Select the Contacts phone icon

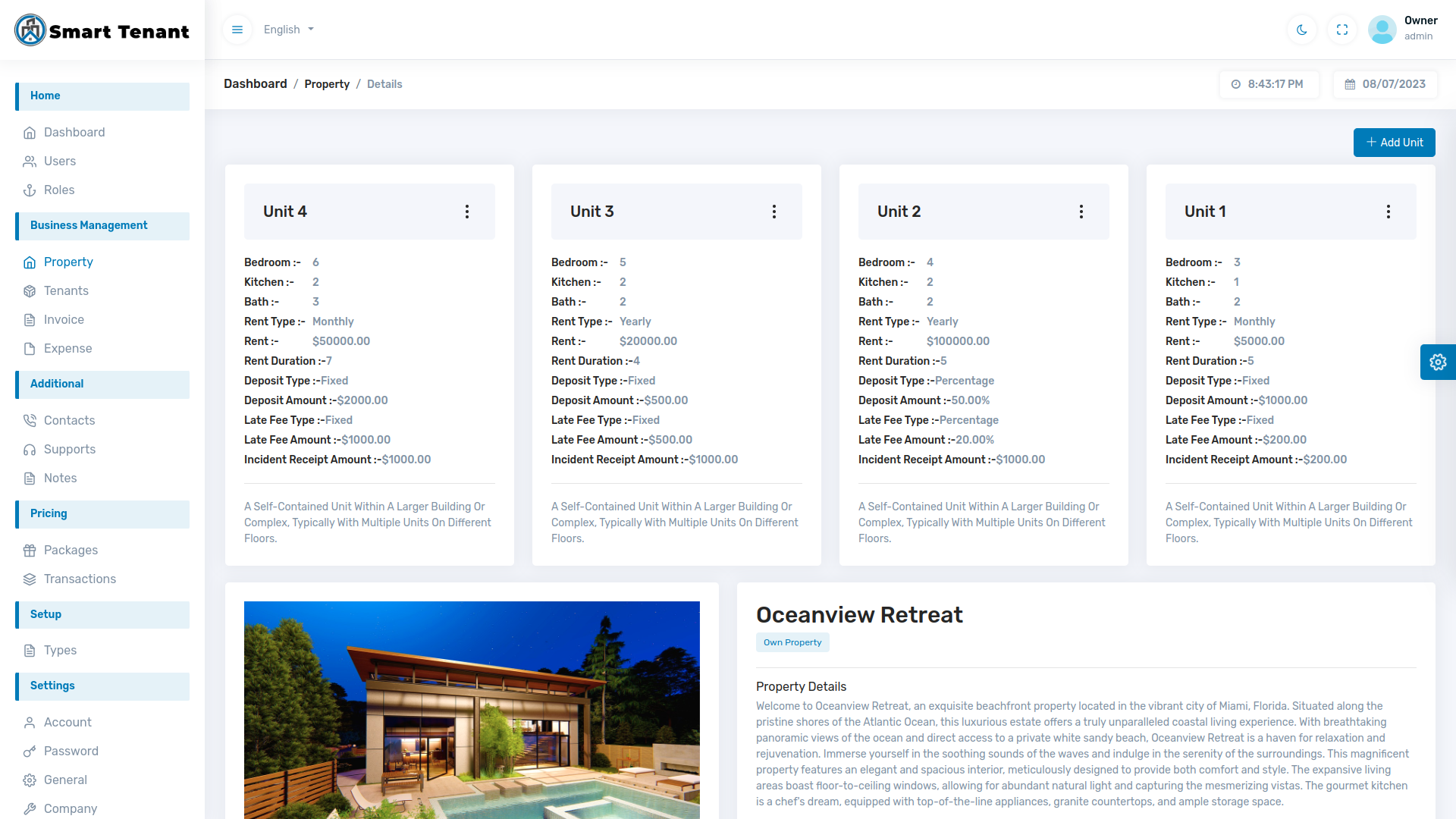(30, 420)
